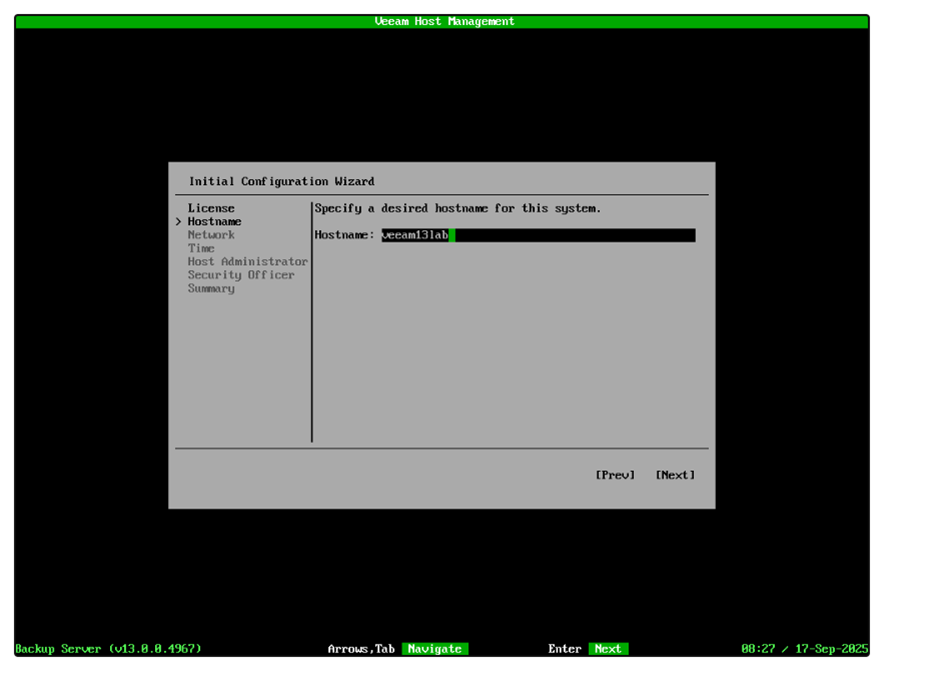Click the green Next hint in the status bar
The width and height of the screenshot is (940, 688).
[x=607, y=649]
